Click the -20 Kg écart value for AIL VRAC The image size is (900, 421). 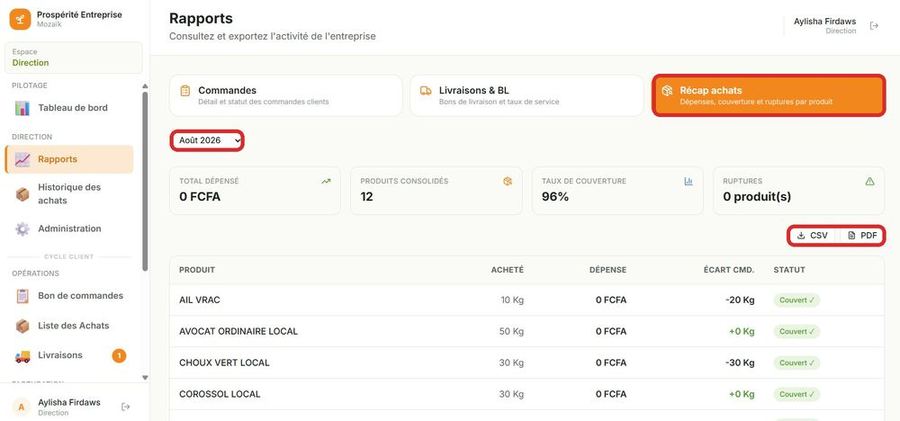(x=740, y=300)
